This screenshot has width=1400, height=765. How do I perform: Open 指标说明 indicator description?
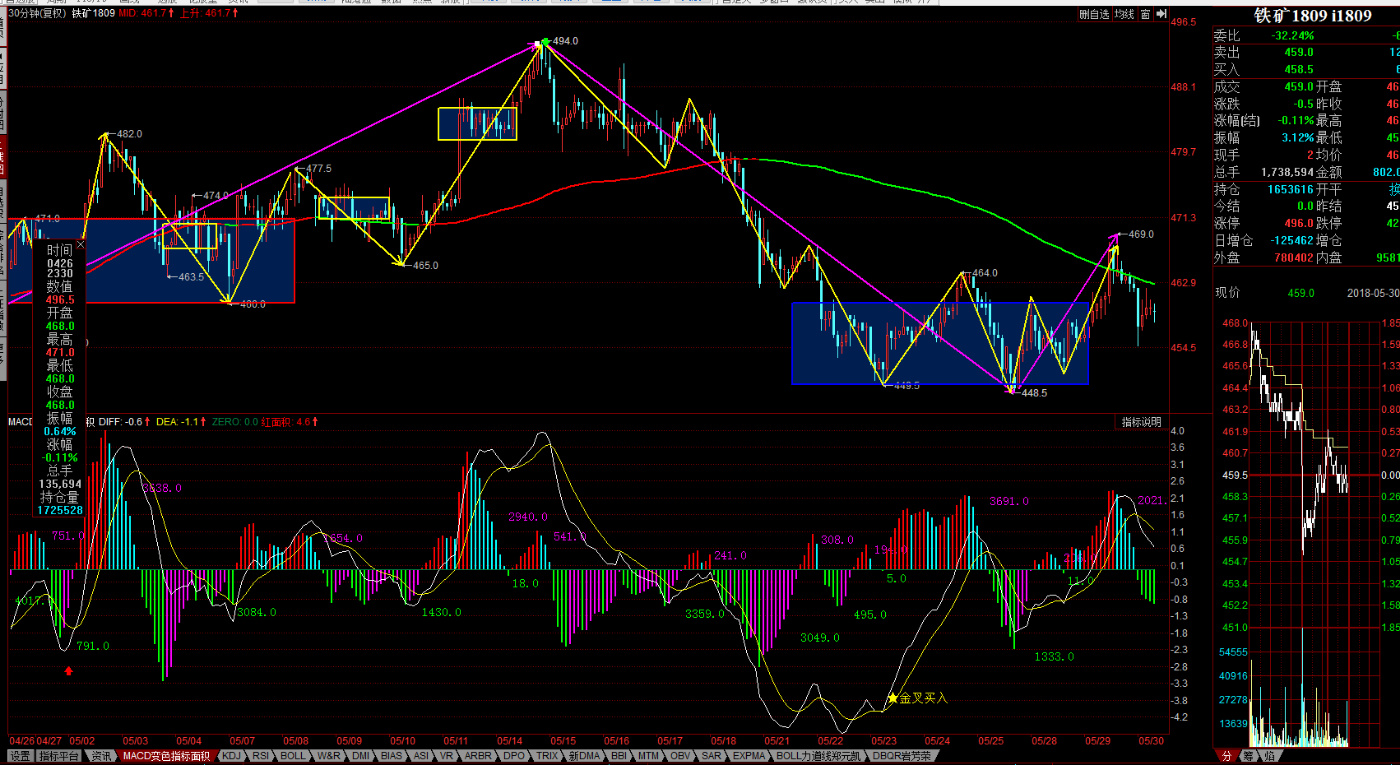1141,422
